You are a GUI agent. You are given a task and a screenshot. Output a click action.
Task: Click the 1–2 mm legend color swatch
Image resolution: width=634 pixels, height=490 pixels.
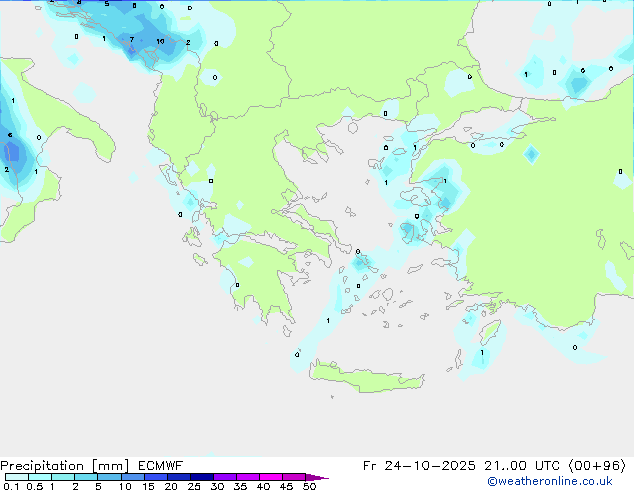tap(63, 477)
